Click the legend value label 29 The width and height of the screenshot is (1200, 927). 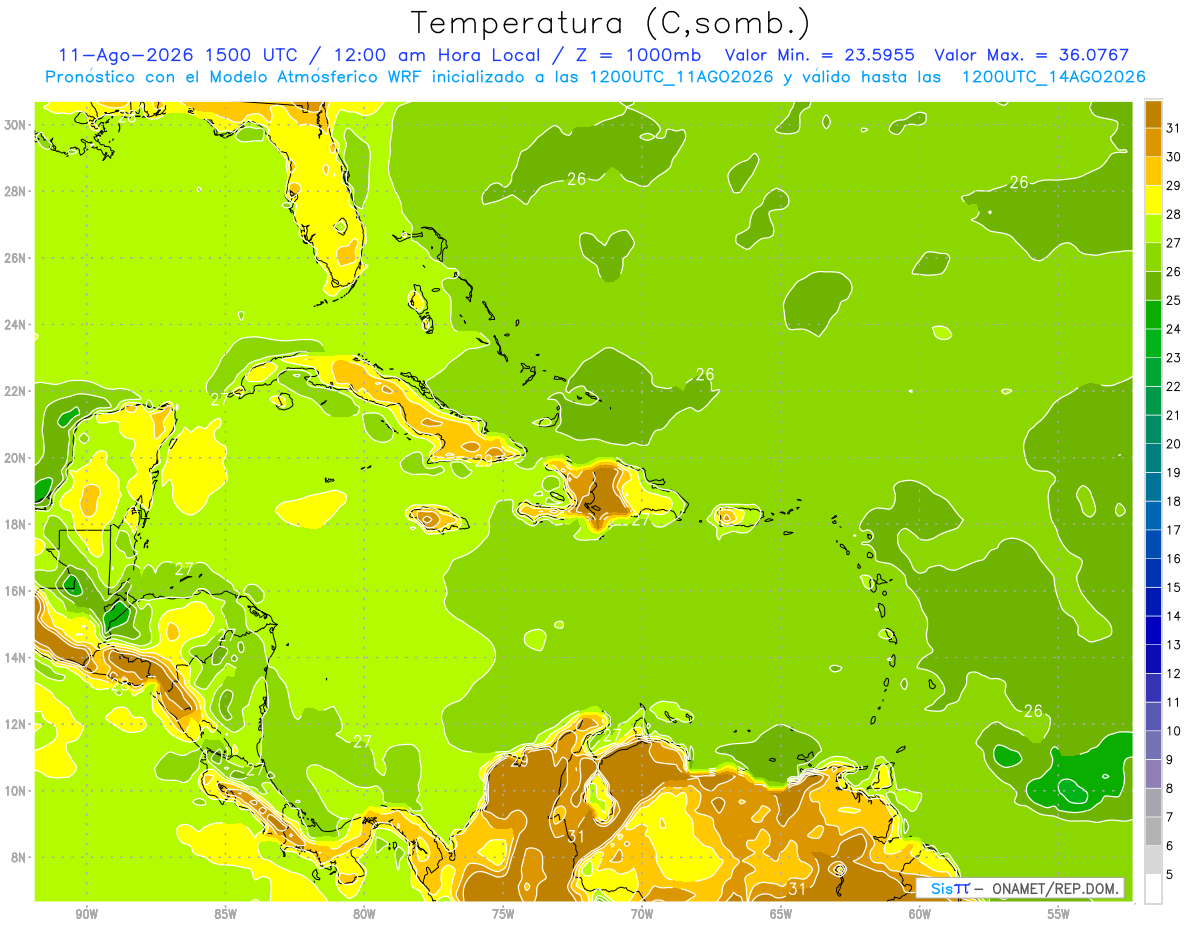tap(1174, 185)
